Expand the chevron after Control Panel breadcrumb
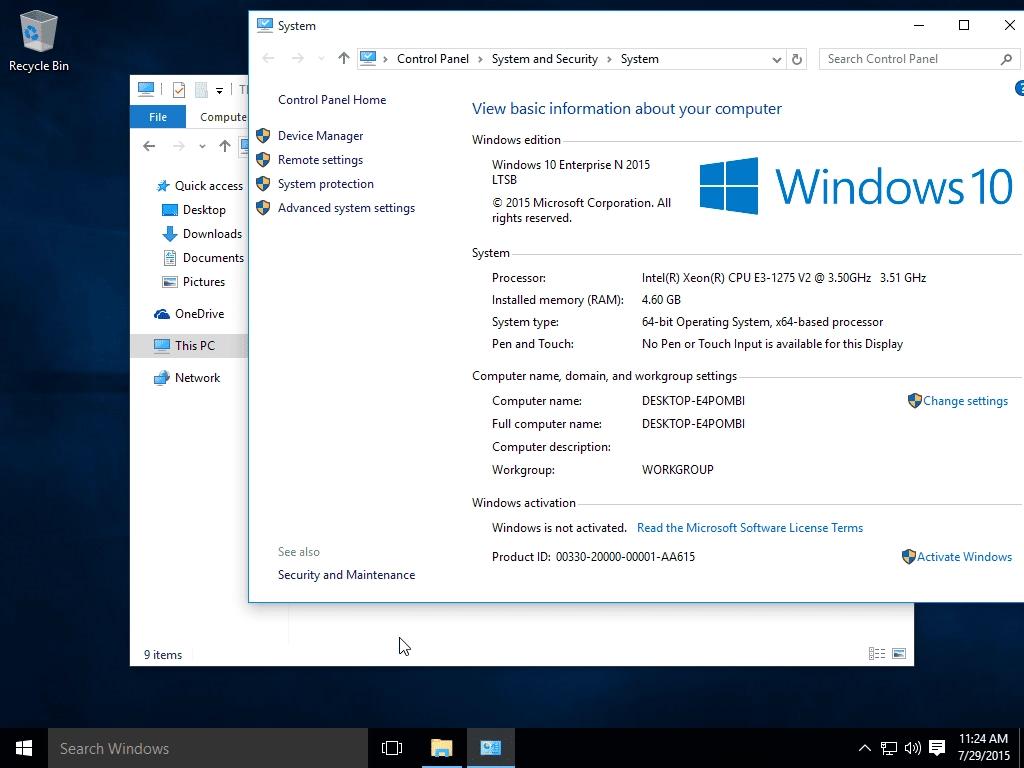 coord(480,59)
